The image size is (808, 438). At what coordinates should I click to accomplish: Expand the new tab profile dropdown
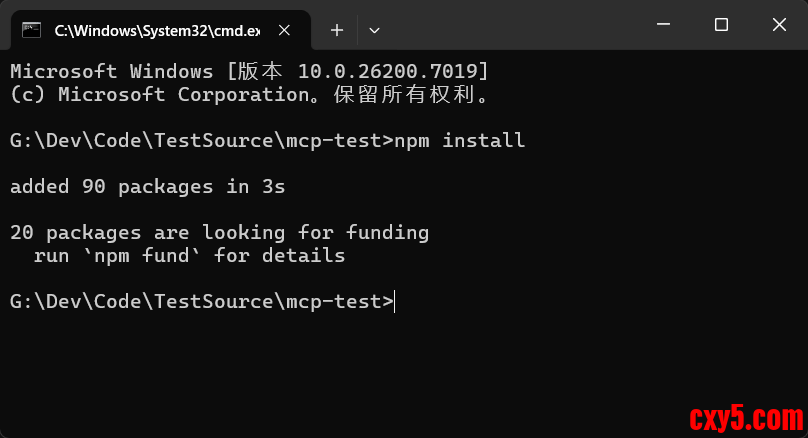(374, 30)
